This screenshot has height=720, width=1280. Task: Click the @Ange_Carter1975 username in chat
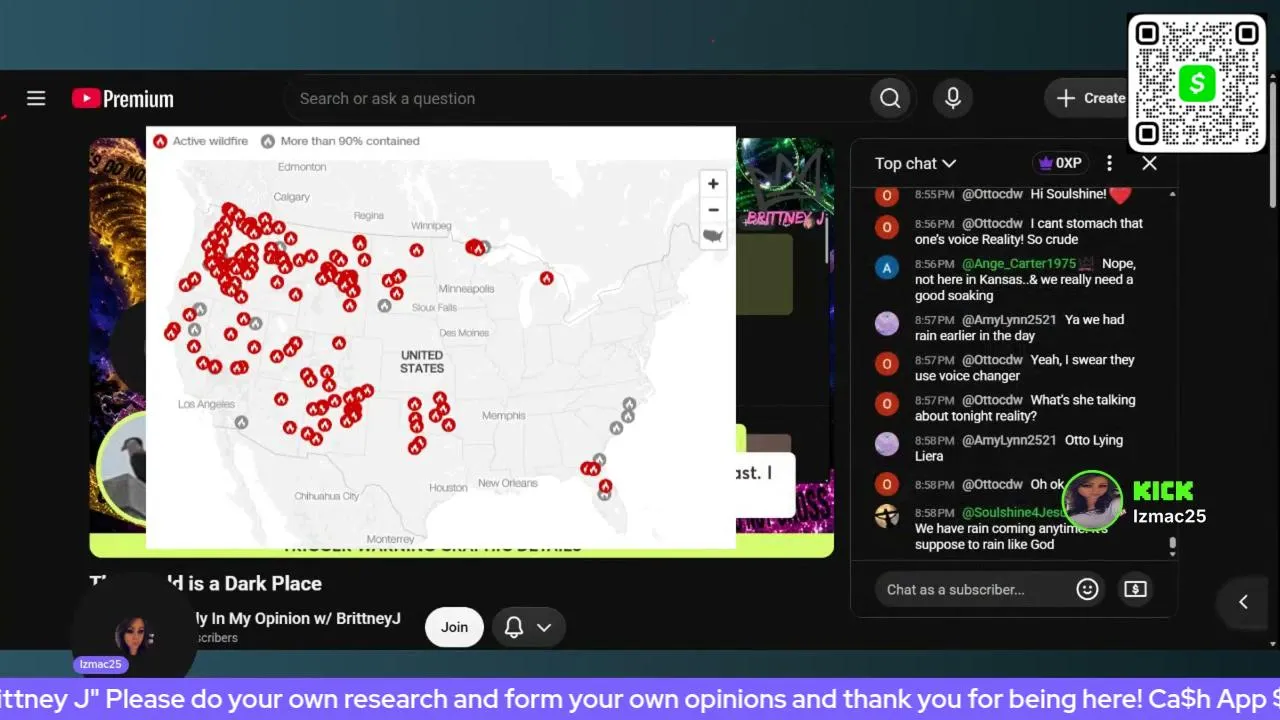click(1019, 263)
